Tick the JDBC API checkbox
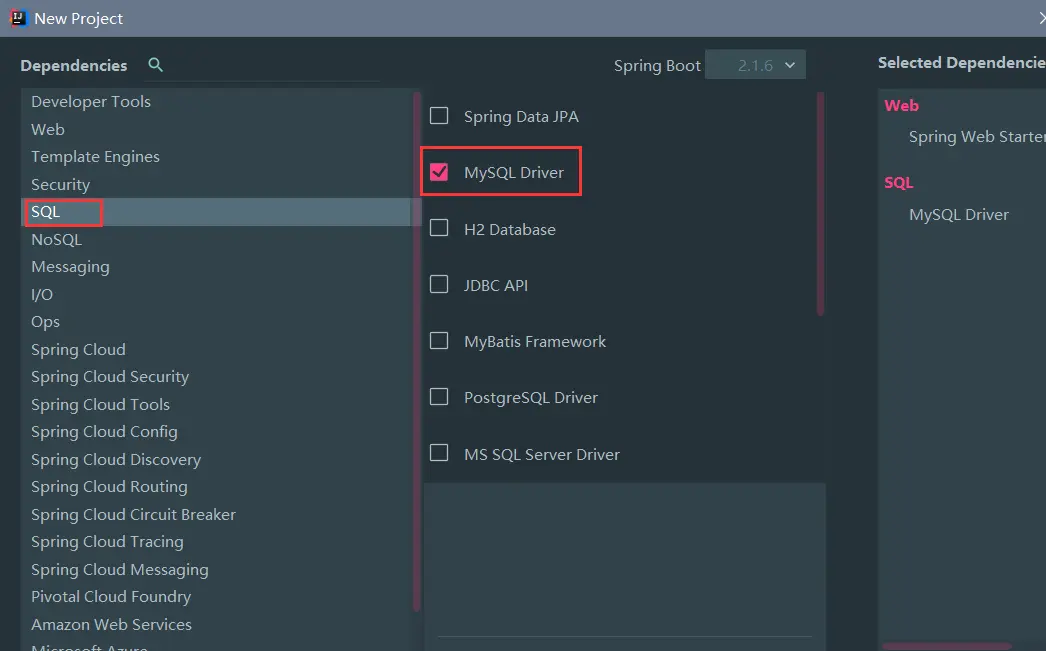1046x651 pixels. point(439,285)
